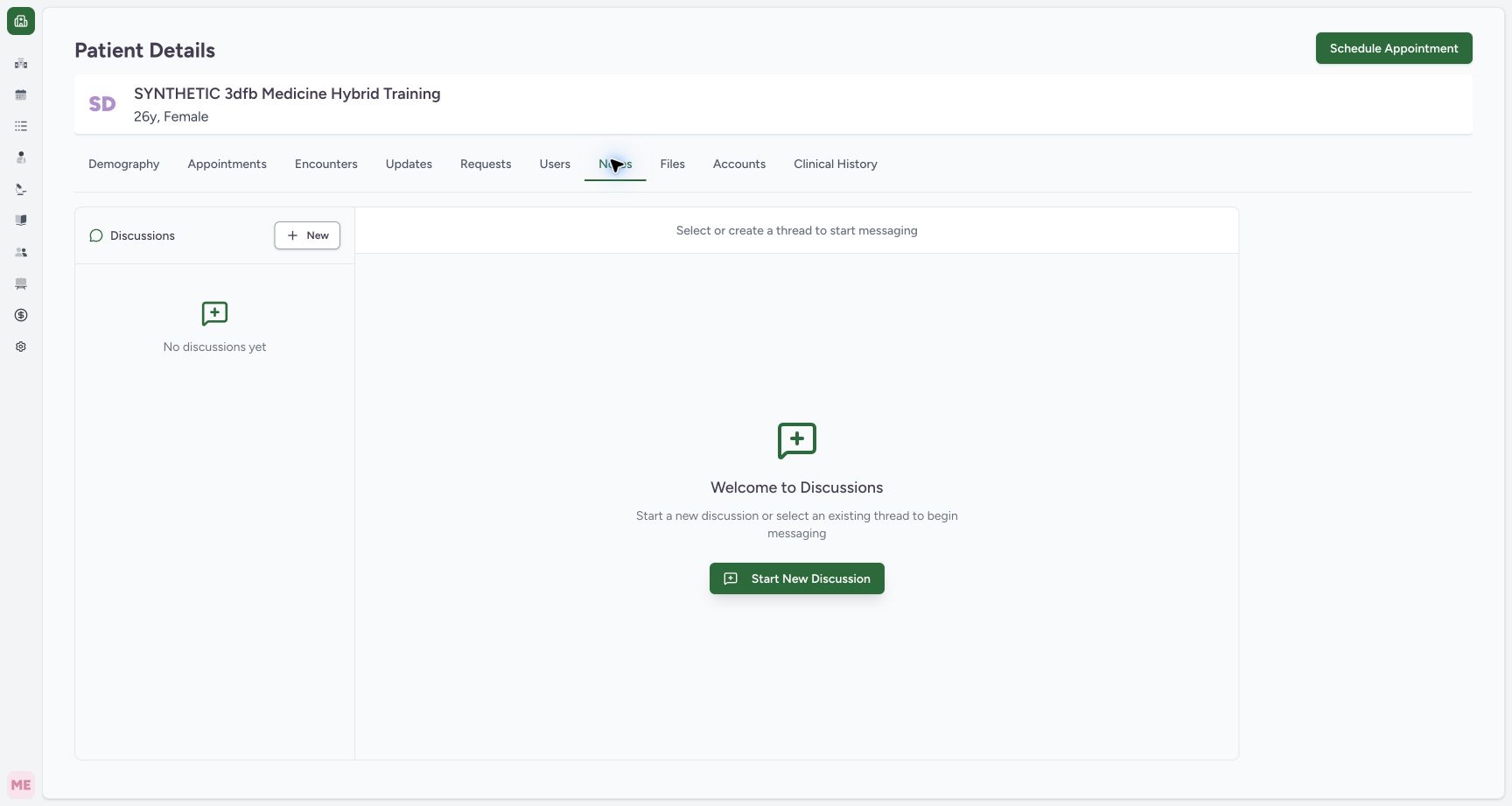Click the message-plus icon above 'No discussions yet'

pos(214,314)
